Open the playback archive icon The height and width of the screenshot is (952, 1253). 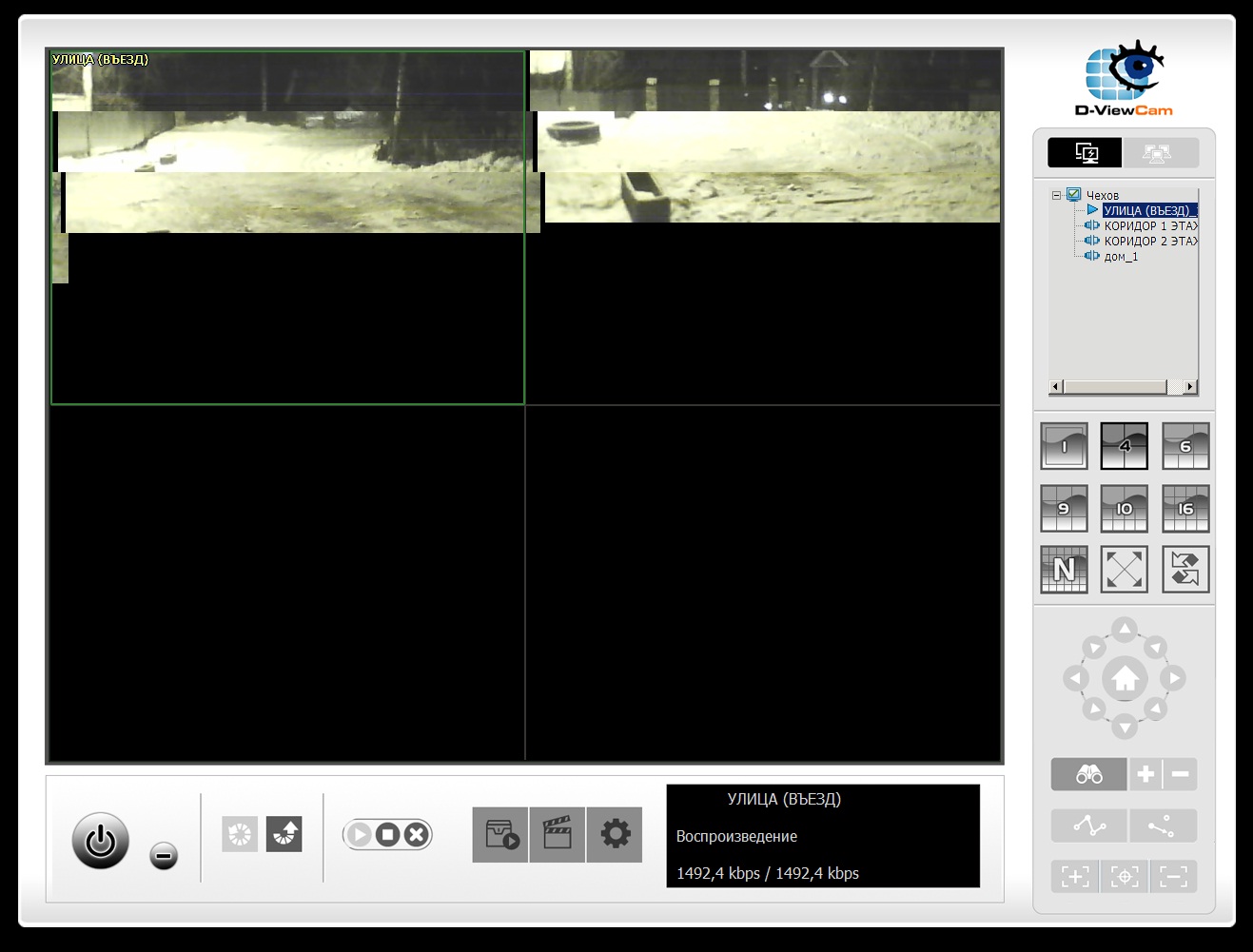click(500, 835)
